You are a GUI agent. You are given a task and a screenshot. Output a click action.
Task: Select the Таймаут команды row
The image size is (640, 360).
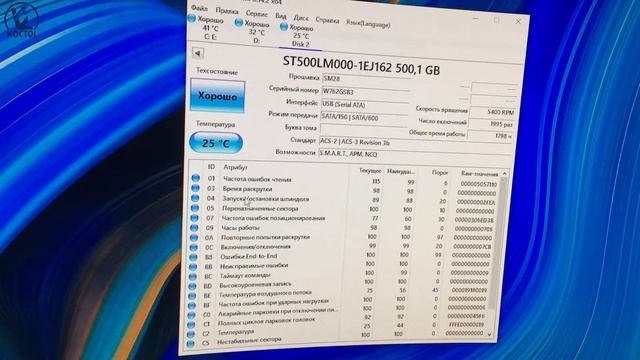point(340,274)
